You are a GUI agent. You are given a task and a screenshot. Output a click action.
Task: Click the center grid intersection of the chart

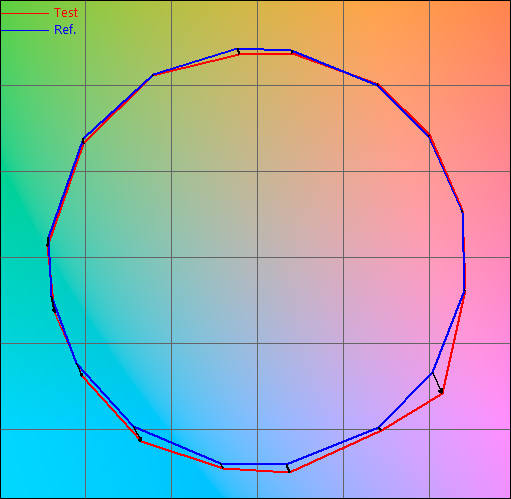tap(257, 257)
